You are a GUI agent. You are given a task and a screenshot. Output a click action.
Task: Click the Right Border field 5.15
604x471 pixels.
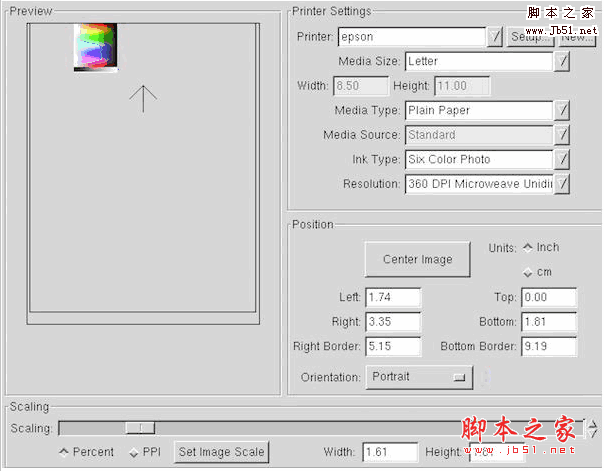tap(393, 346)
